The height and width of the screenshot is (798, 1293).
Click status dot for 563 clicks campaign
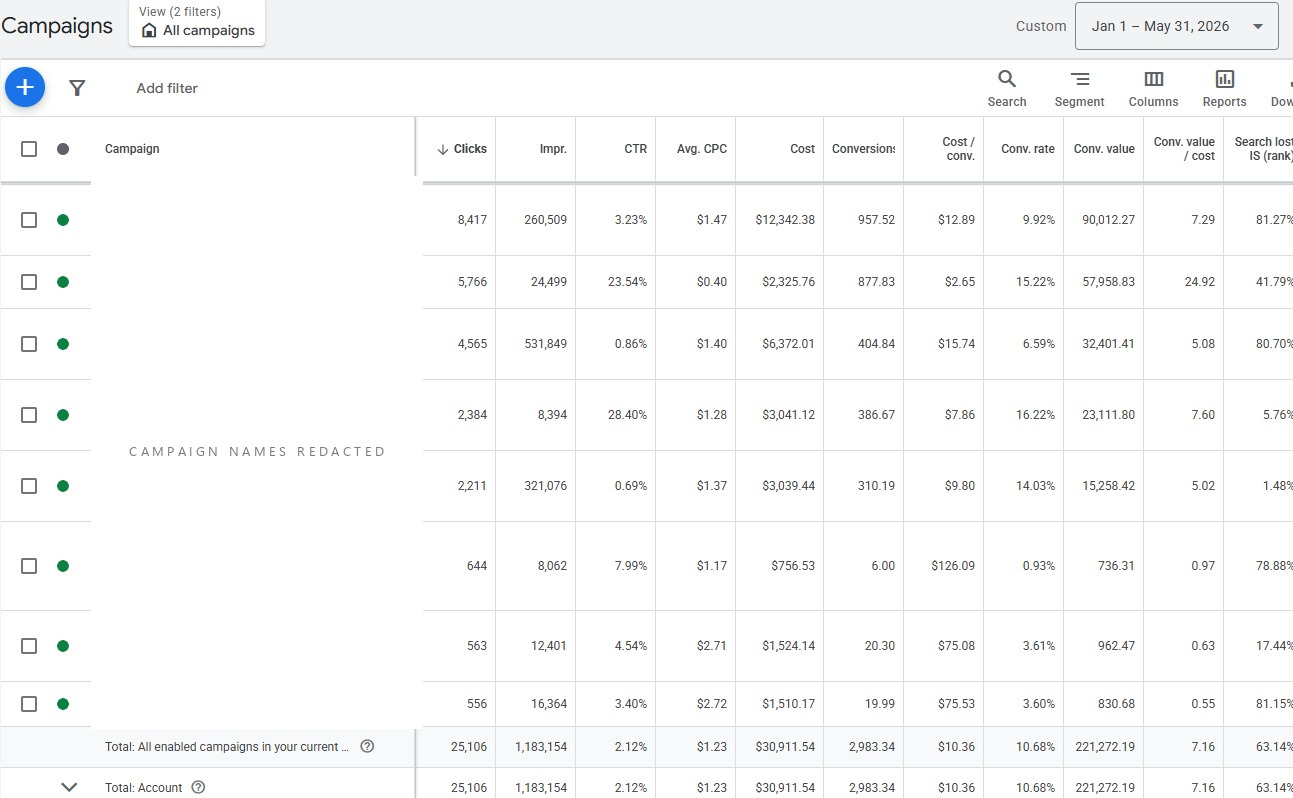coord(63,646)
